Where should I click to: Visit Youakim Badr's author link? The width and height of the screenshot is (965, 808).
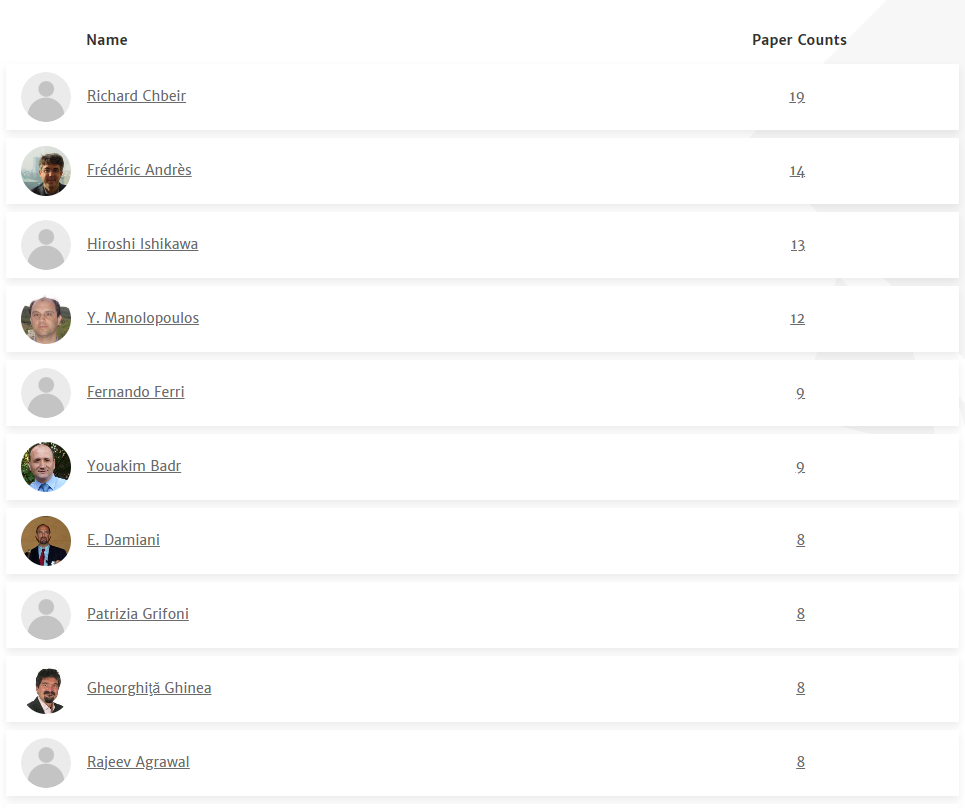[x=134, y=466]
